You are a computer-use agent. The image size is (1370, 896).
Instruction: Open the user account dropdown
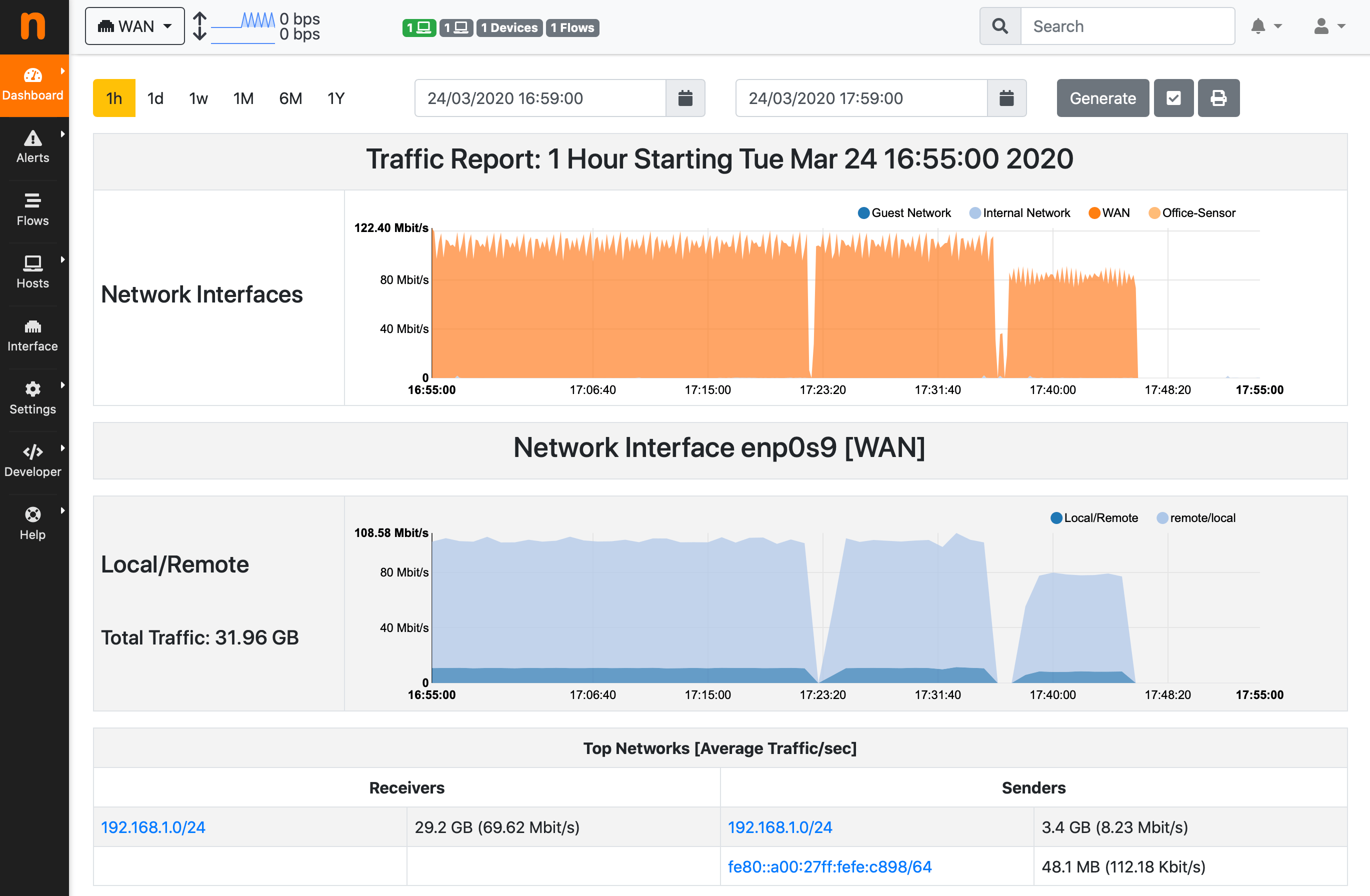pyautogui.click(x=1328, y=26)
